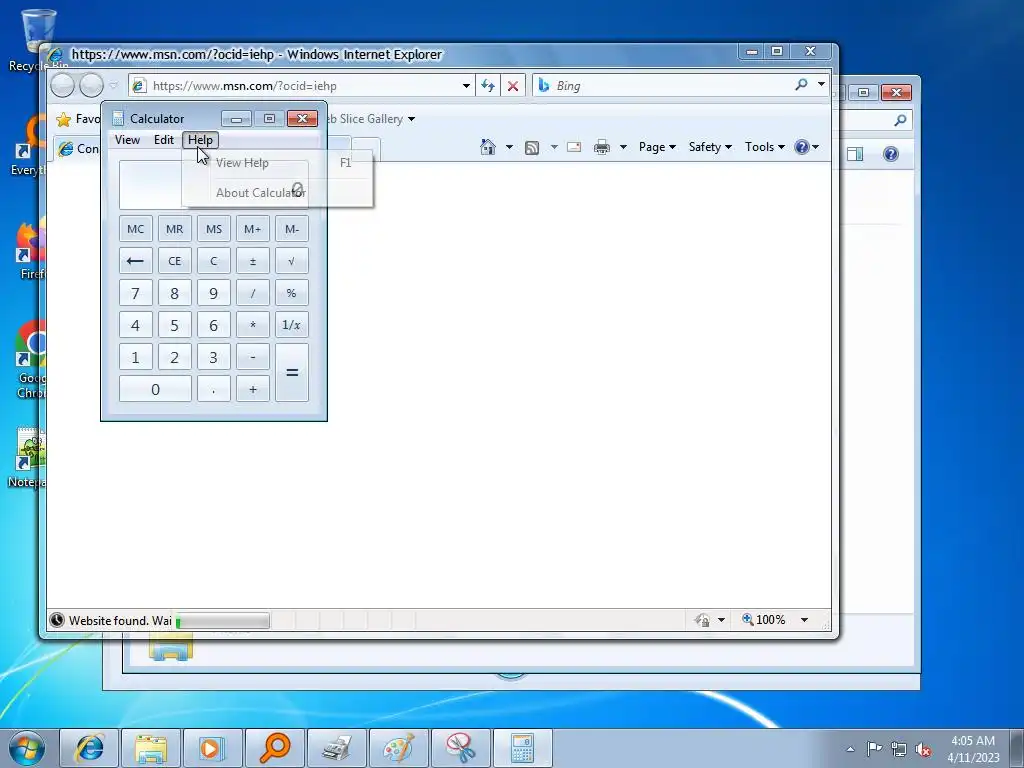Viewport: 1024px width, 768px height.
Task: Open the Page dropdown menu
Action: 657,147
